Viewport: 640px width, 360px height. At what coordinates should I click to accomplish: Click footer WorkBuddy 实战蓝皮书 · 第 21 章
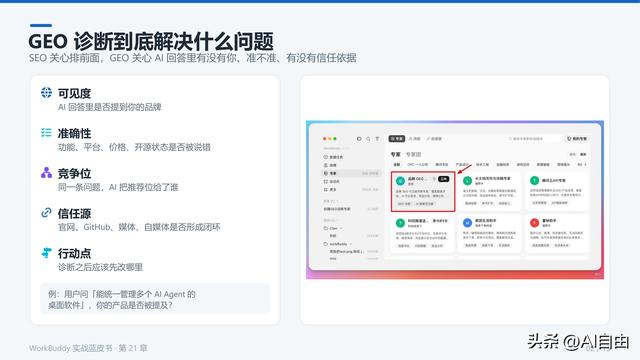tap(88, 348)
